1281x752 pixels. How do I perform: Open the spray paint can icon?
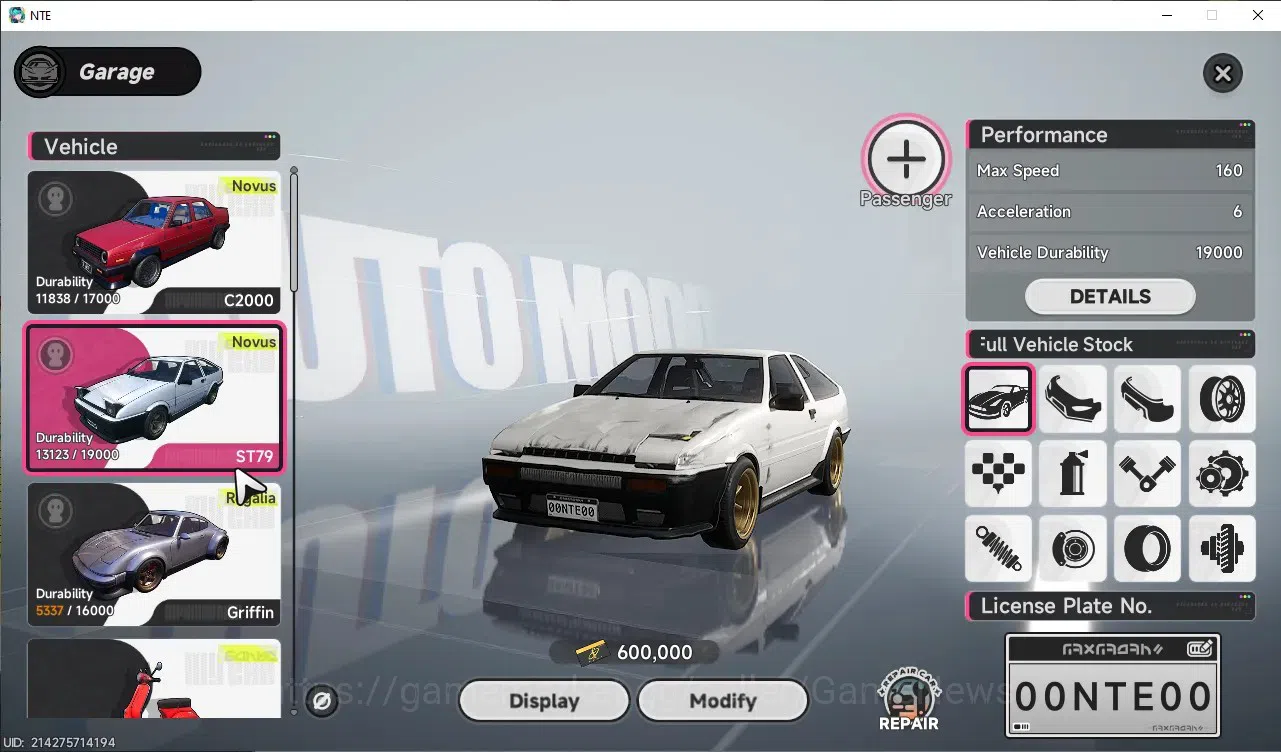point(1073,473)
